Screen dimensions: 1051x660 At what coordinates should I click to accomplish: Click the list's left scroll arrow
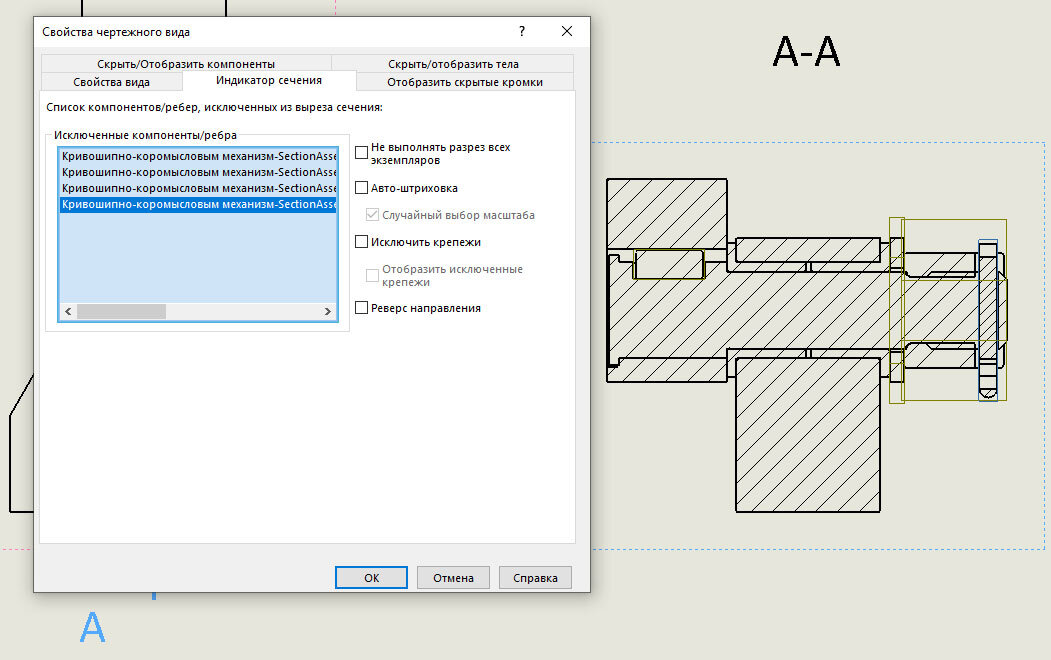(68, 312)
